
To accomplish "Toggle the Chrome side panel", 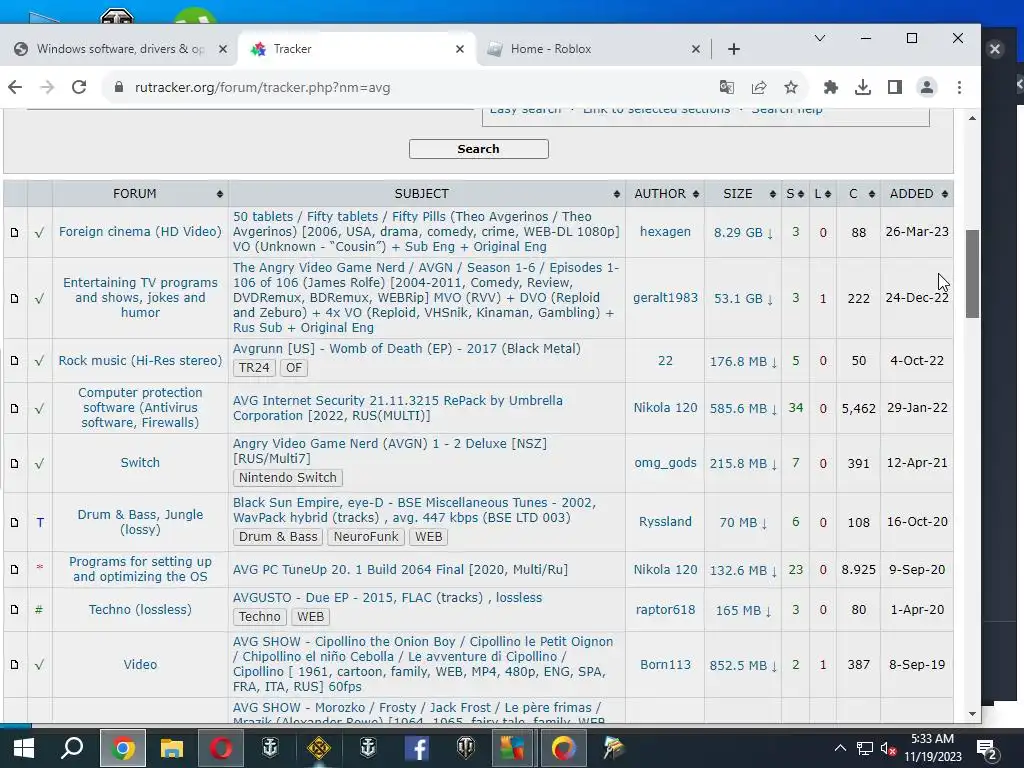I will pyautogui.click(x=895, y=87).
